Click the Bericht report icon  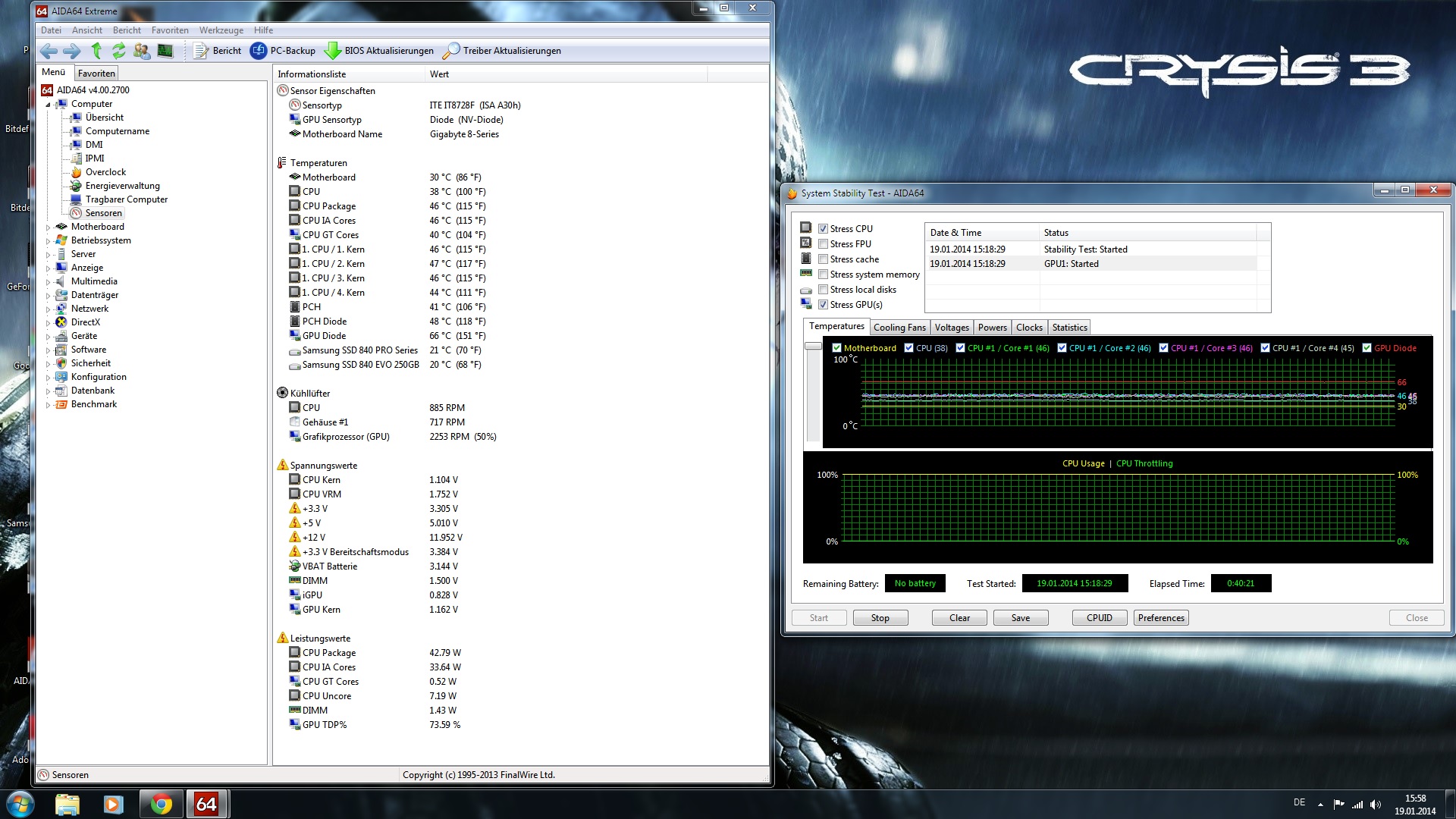tap(201, 51)
